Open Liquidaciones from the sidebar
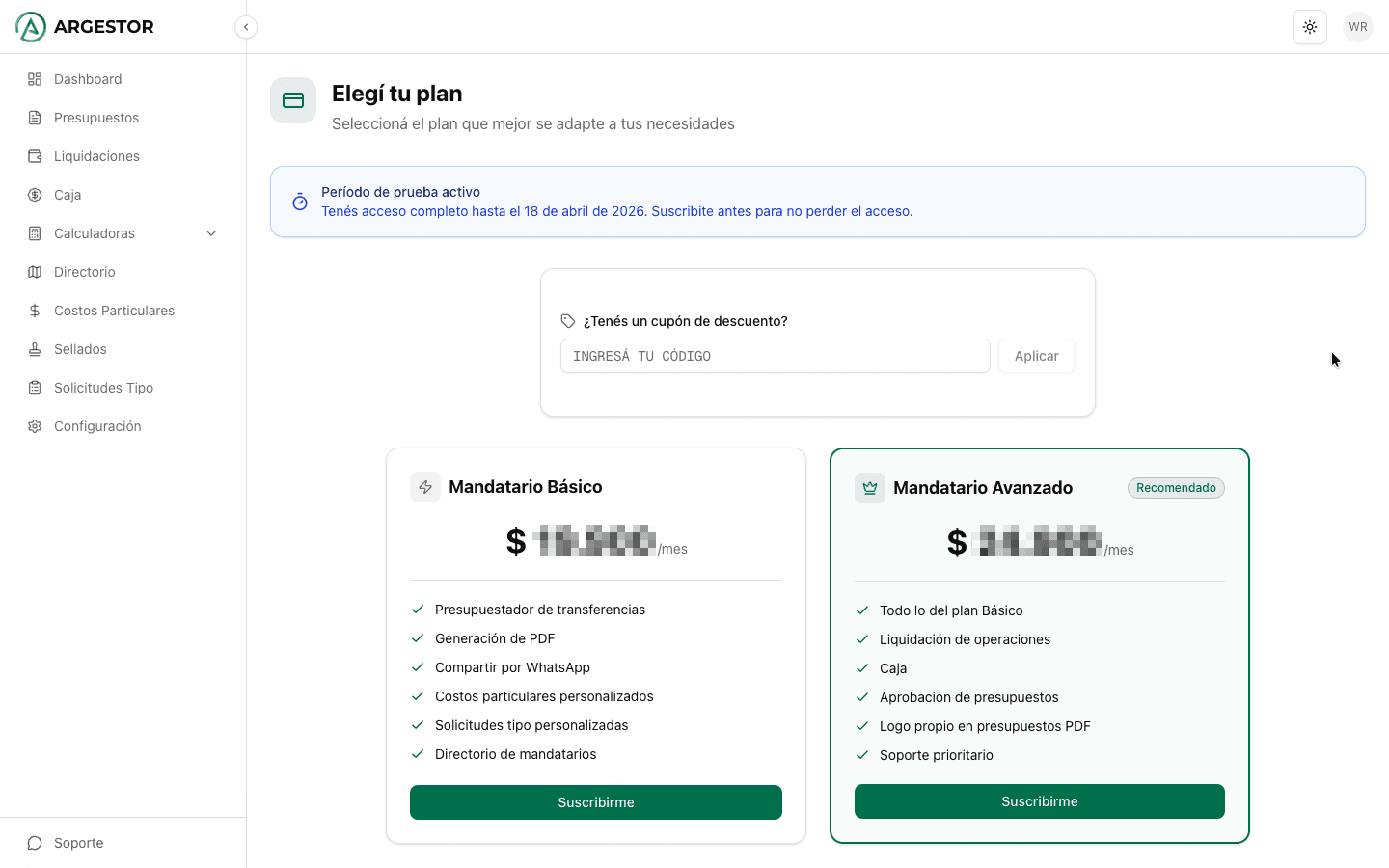This screenshot has height=868, width=1389. pos(96,156)
